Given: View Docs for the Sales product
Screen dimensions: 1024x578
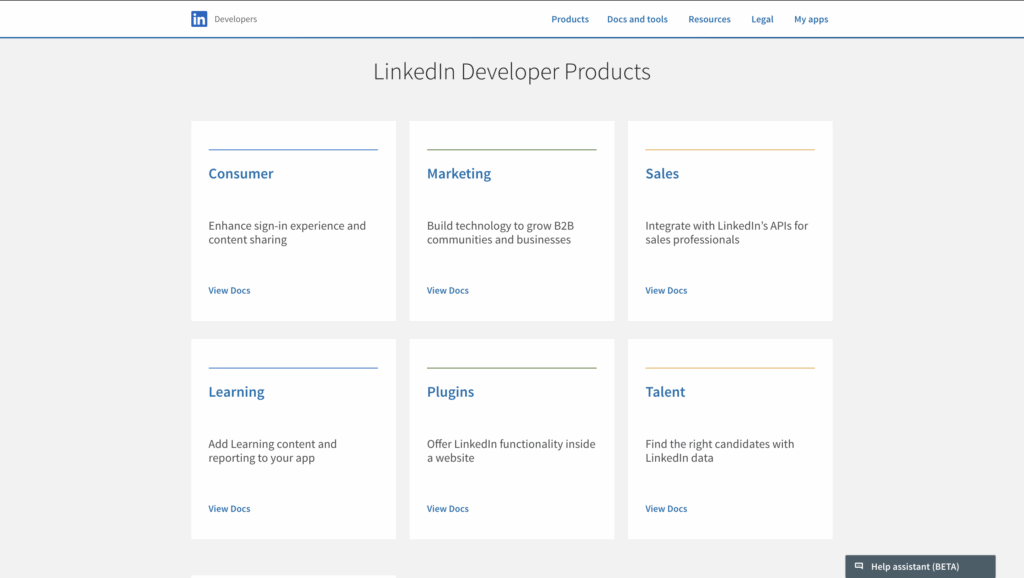Looking at the screenshot, I should coord(665,290).
